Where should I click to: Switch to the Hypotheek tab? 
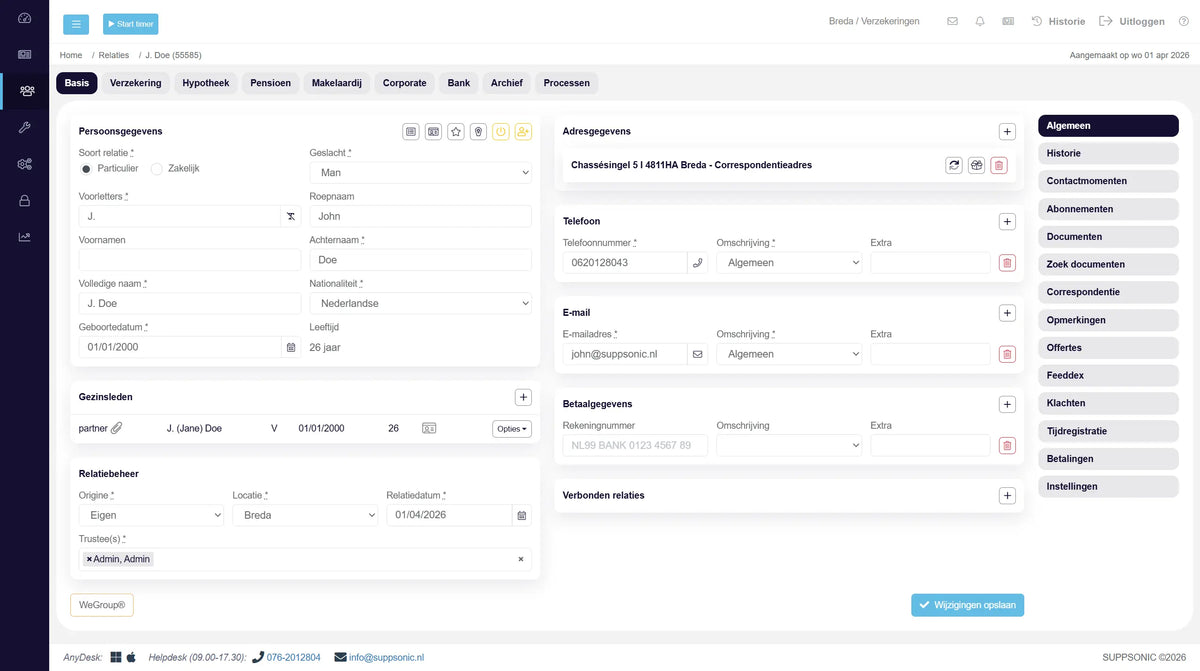205,83
